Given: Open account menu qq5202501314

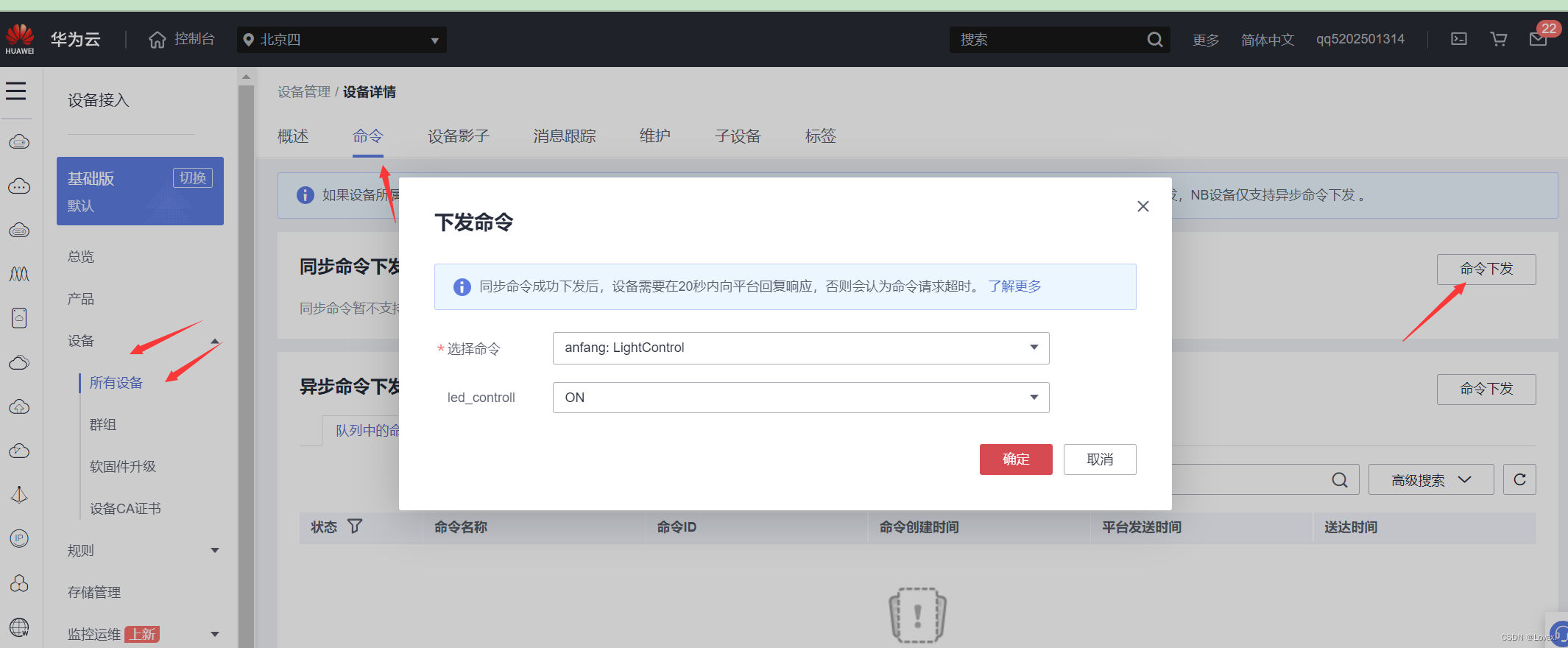Looking at the screenshot, I should pyautogui.click(x=1360, y=39).
